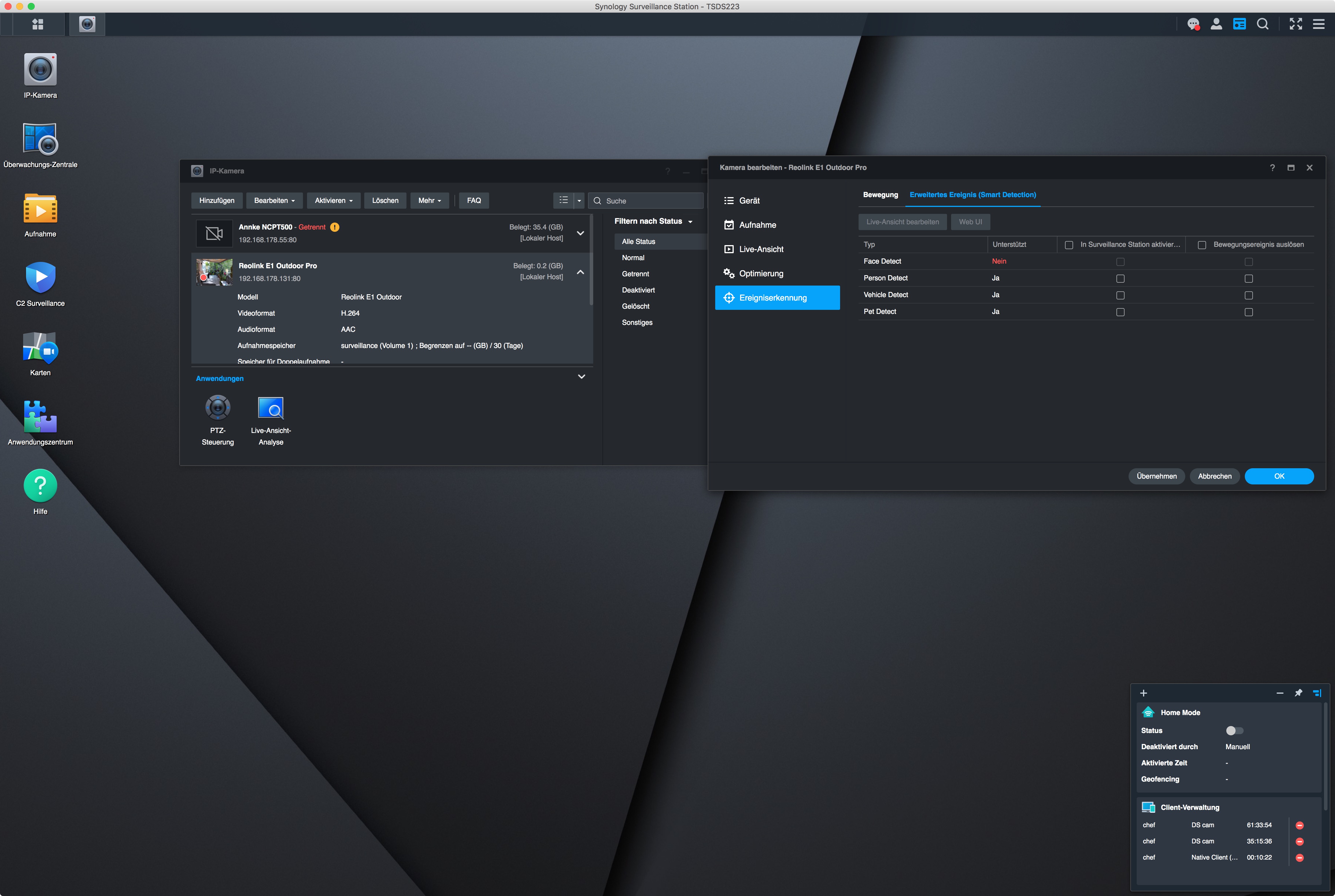This screenshot has width=1335, height=896.
Task: Toggle Home Mode status switch
Action: (1234, 730)
